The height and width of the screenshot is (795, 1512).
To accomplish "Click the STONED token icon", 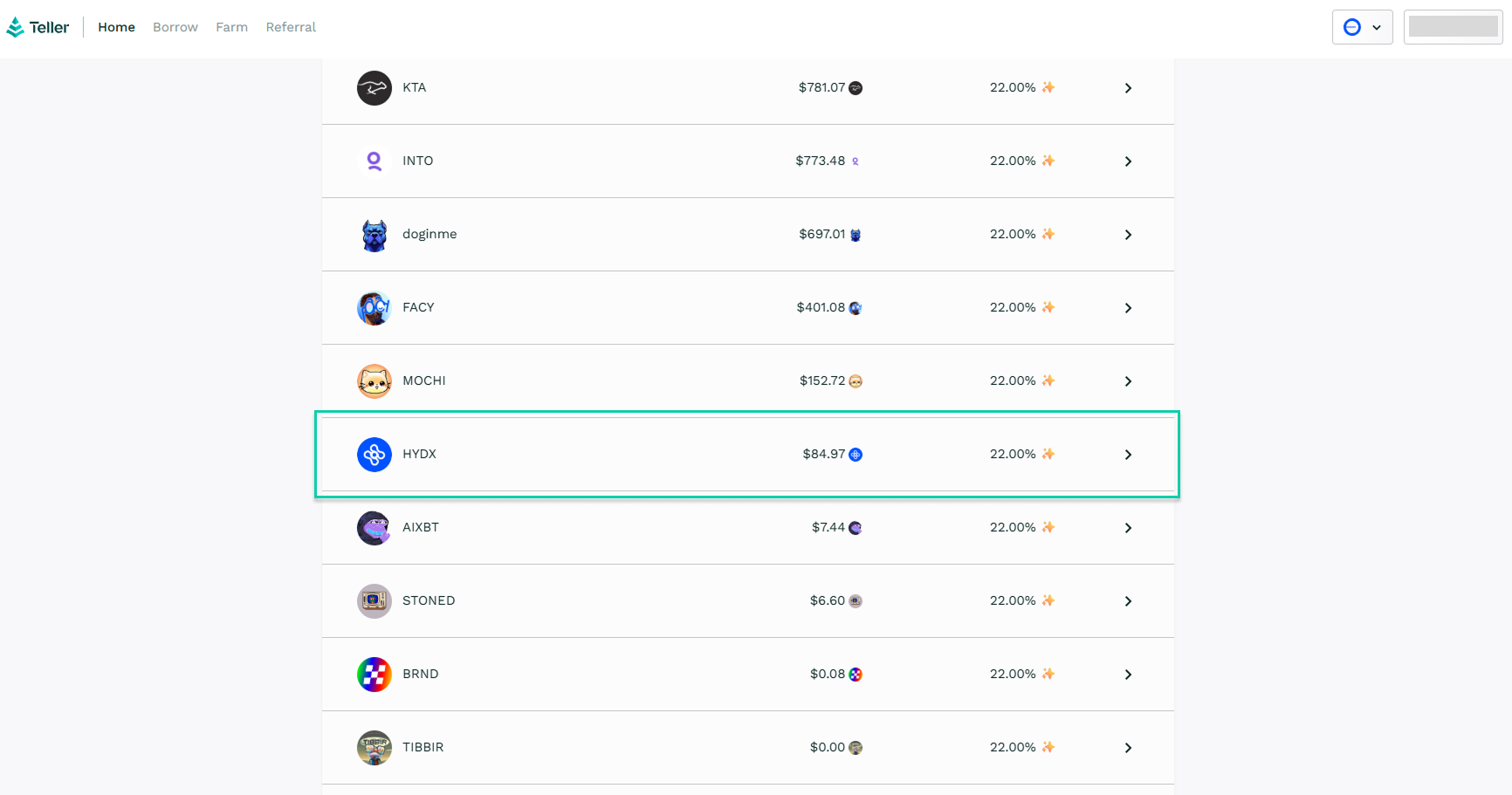I will [x=374, y=601].
